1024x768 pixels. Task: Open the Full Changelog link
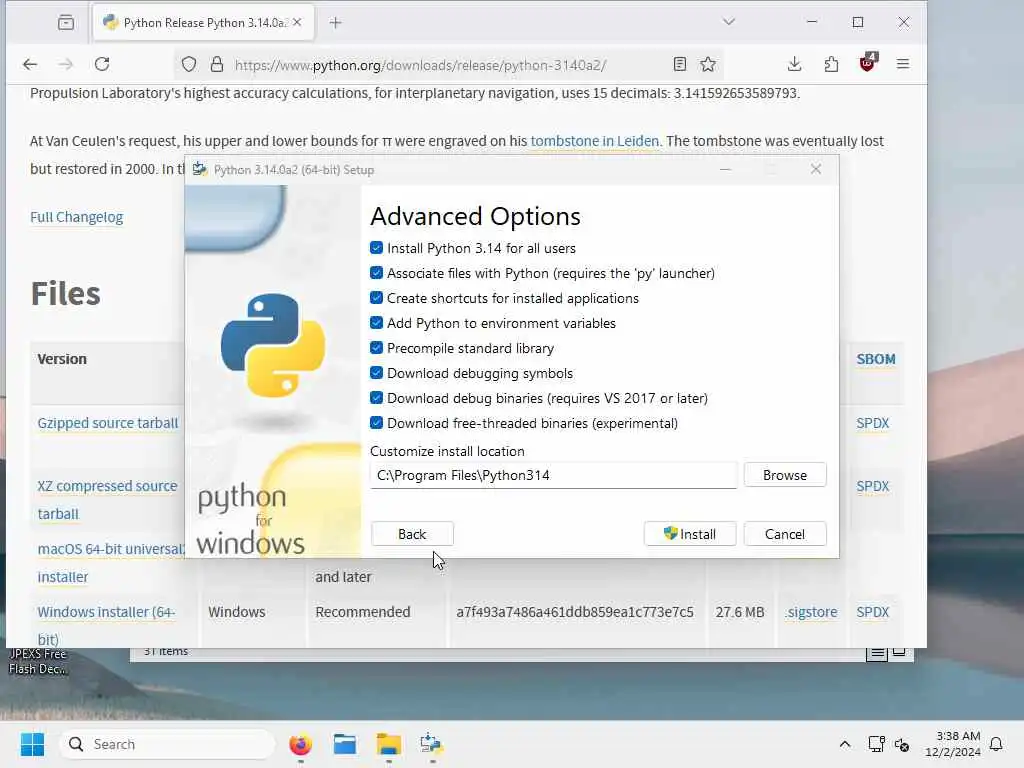[76, 217]
